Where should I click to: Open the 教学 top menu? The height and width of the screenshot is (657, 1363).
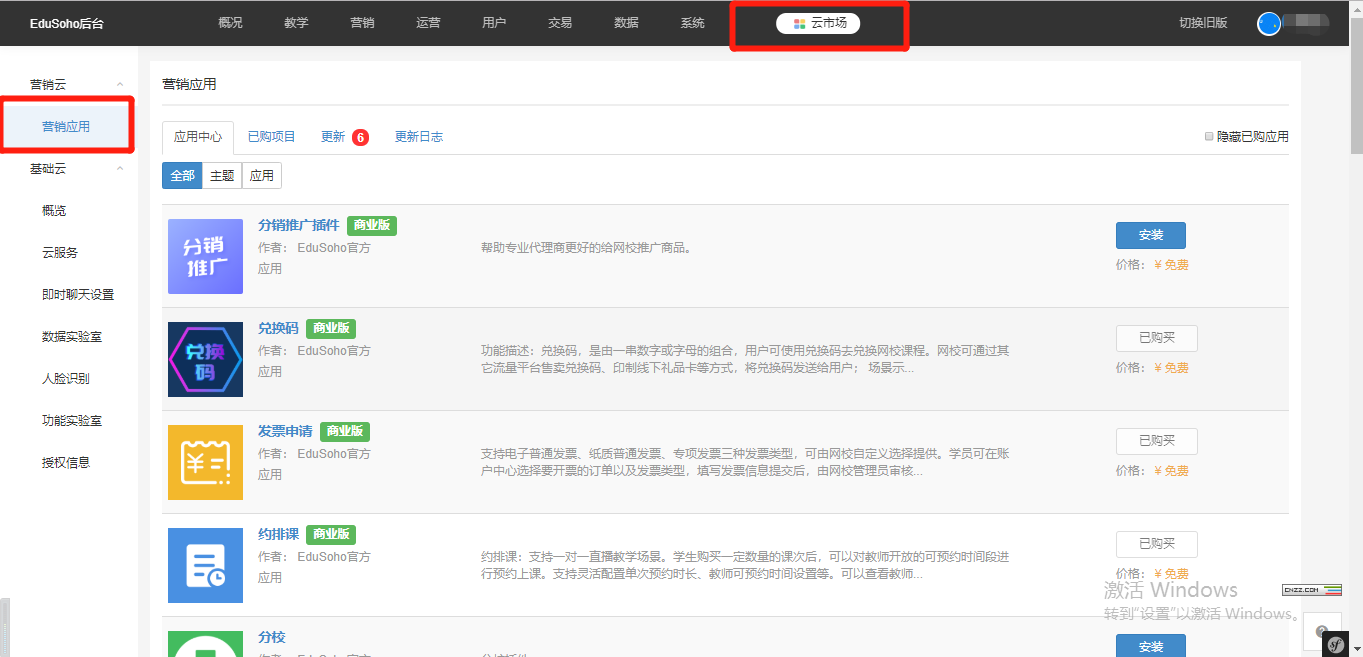pyautogui.click(x=296, y=23)
